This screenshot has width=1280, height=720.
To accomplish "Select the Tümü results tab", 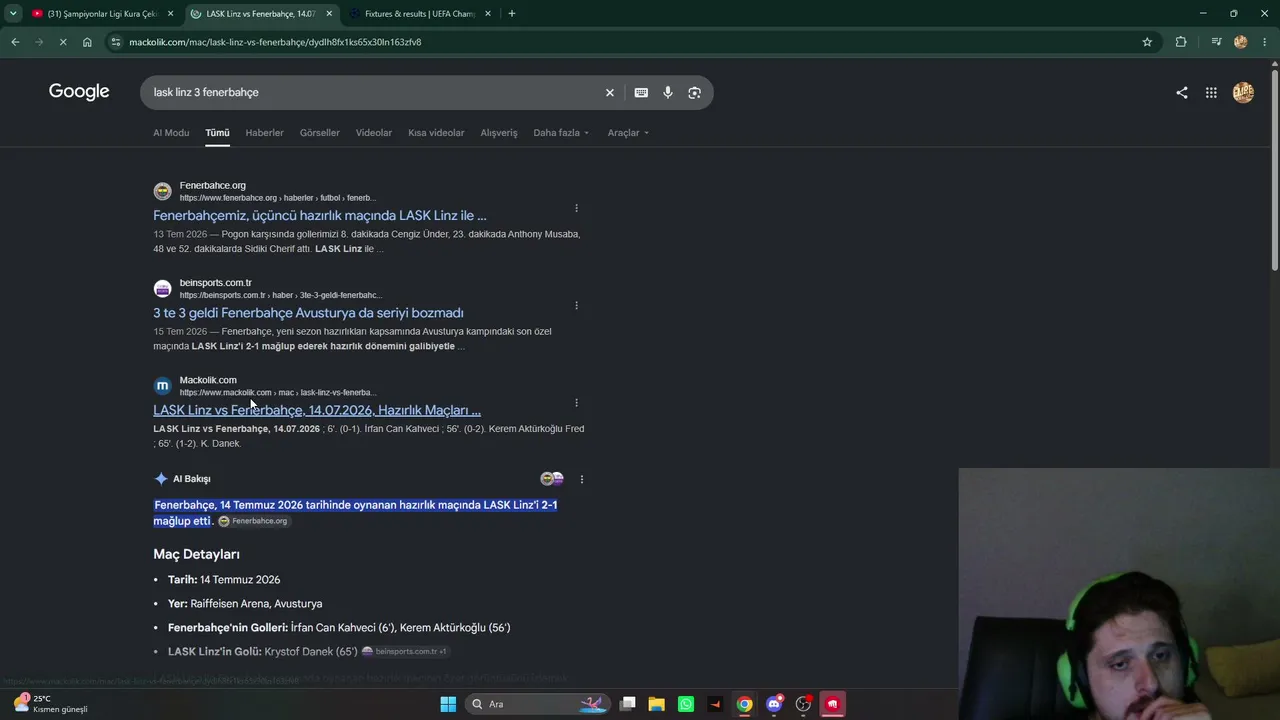I will 217,133.
